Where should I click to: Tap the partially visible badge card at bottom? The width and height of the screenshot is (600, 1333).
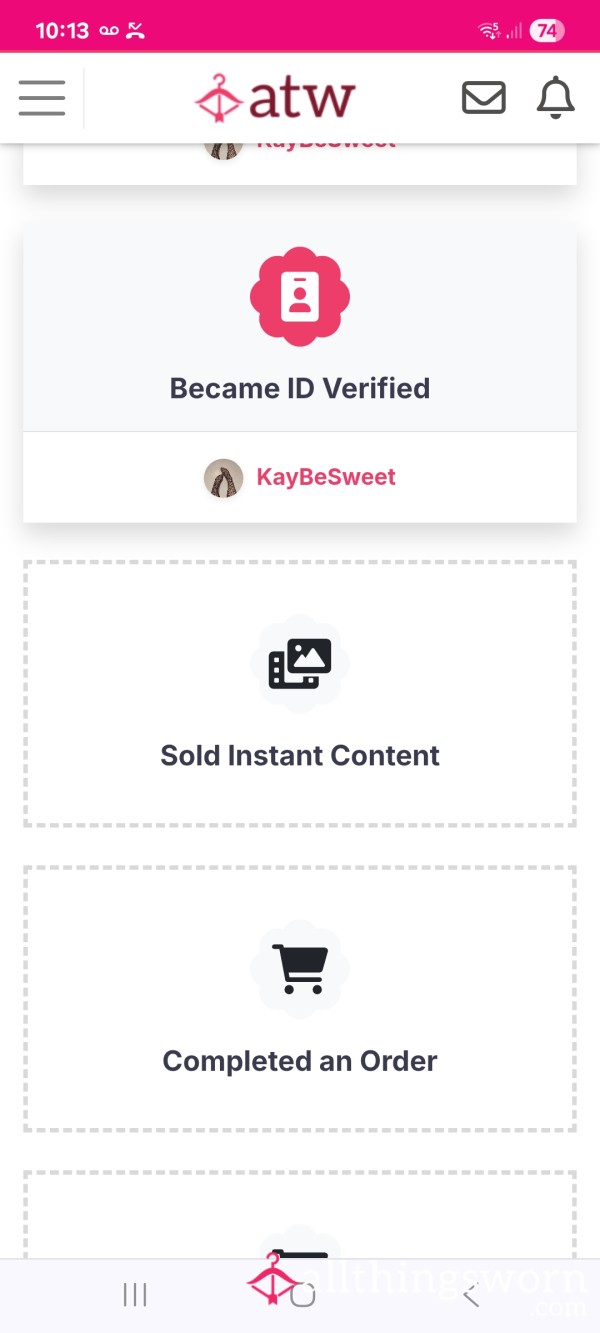(300, 1214)
